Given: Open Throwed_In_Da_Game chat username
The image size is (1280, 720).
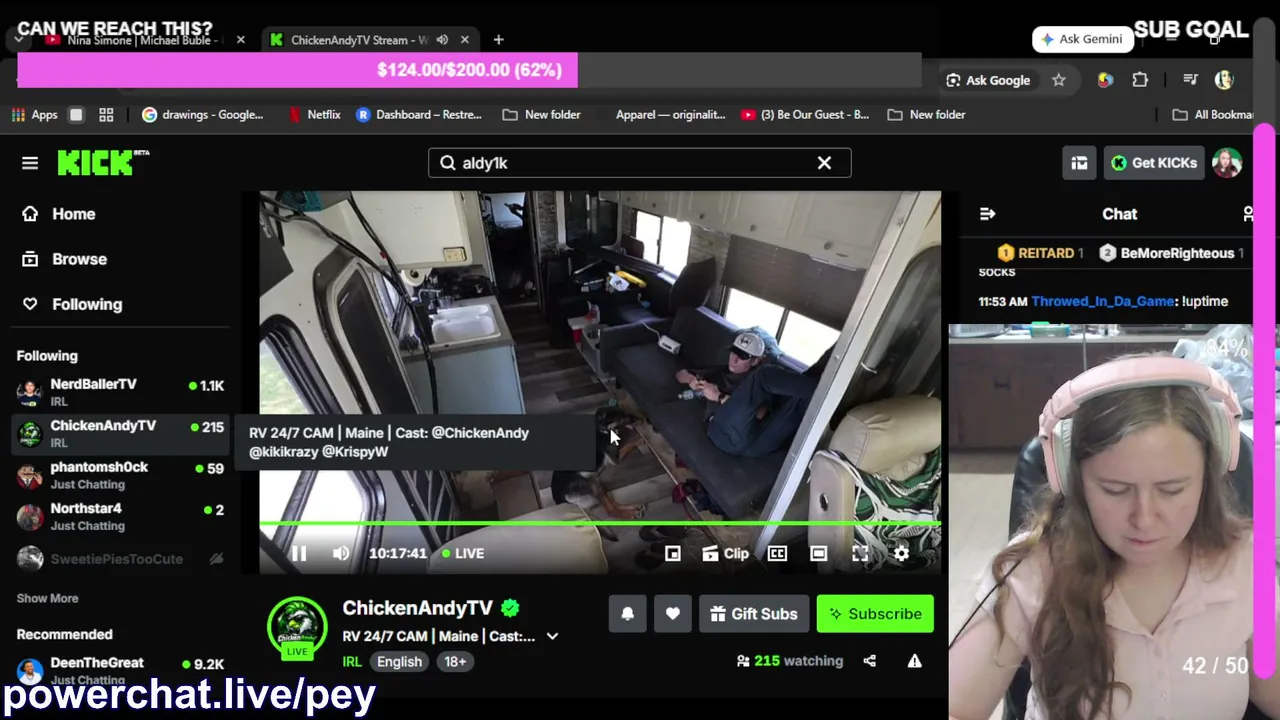Looking at the screenshot, I should pyautogui.click(x=1104, y=301).
